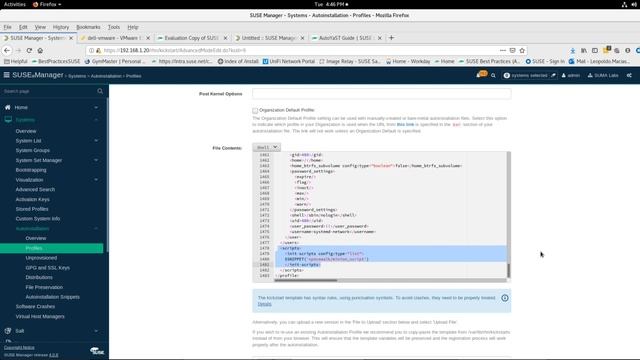Viewport: 640px width, 360px height.
Task: Click the Post Kernel Options input field
Action: pyautogui.click(x=381, y=93)
